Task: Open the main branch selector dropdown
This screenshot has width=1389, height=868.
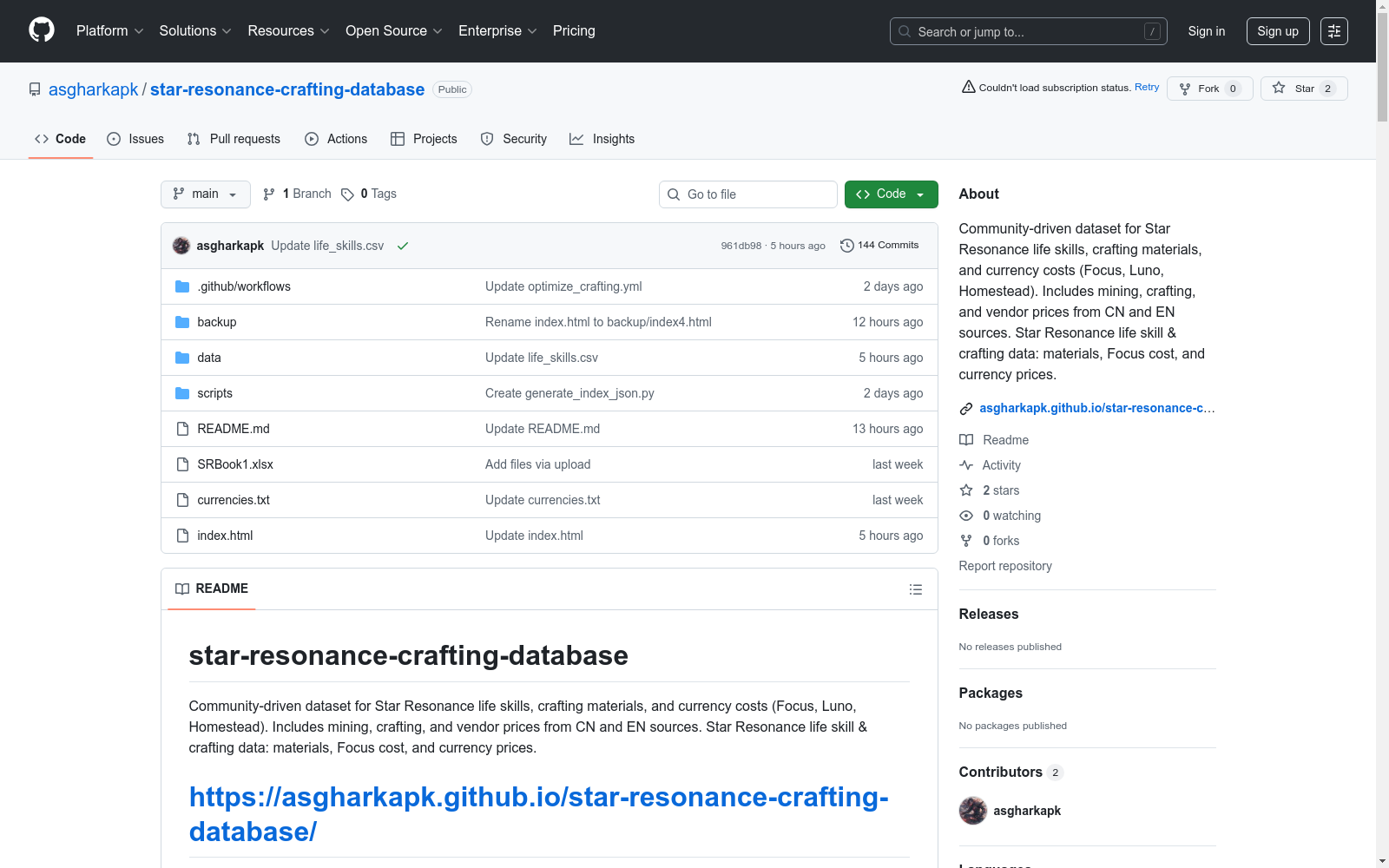Action: point(206,194)
